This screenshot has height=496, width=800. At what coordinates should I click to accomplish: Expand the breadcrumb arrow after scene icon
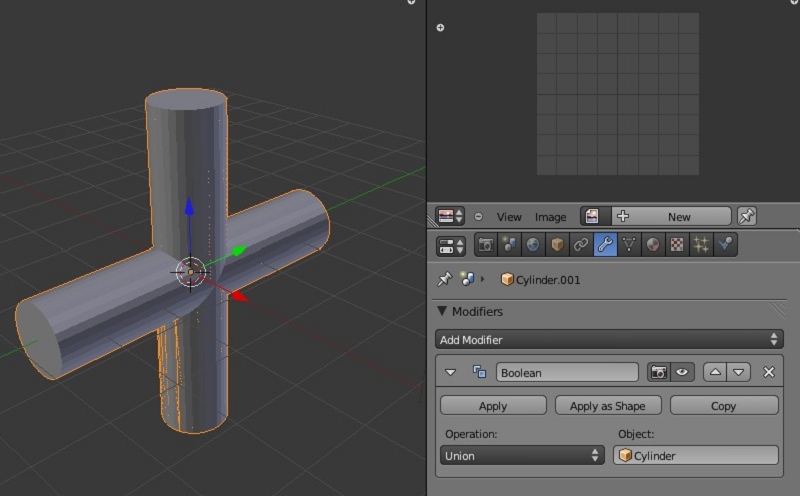[483, 279]
